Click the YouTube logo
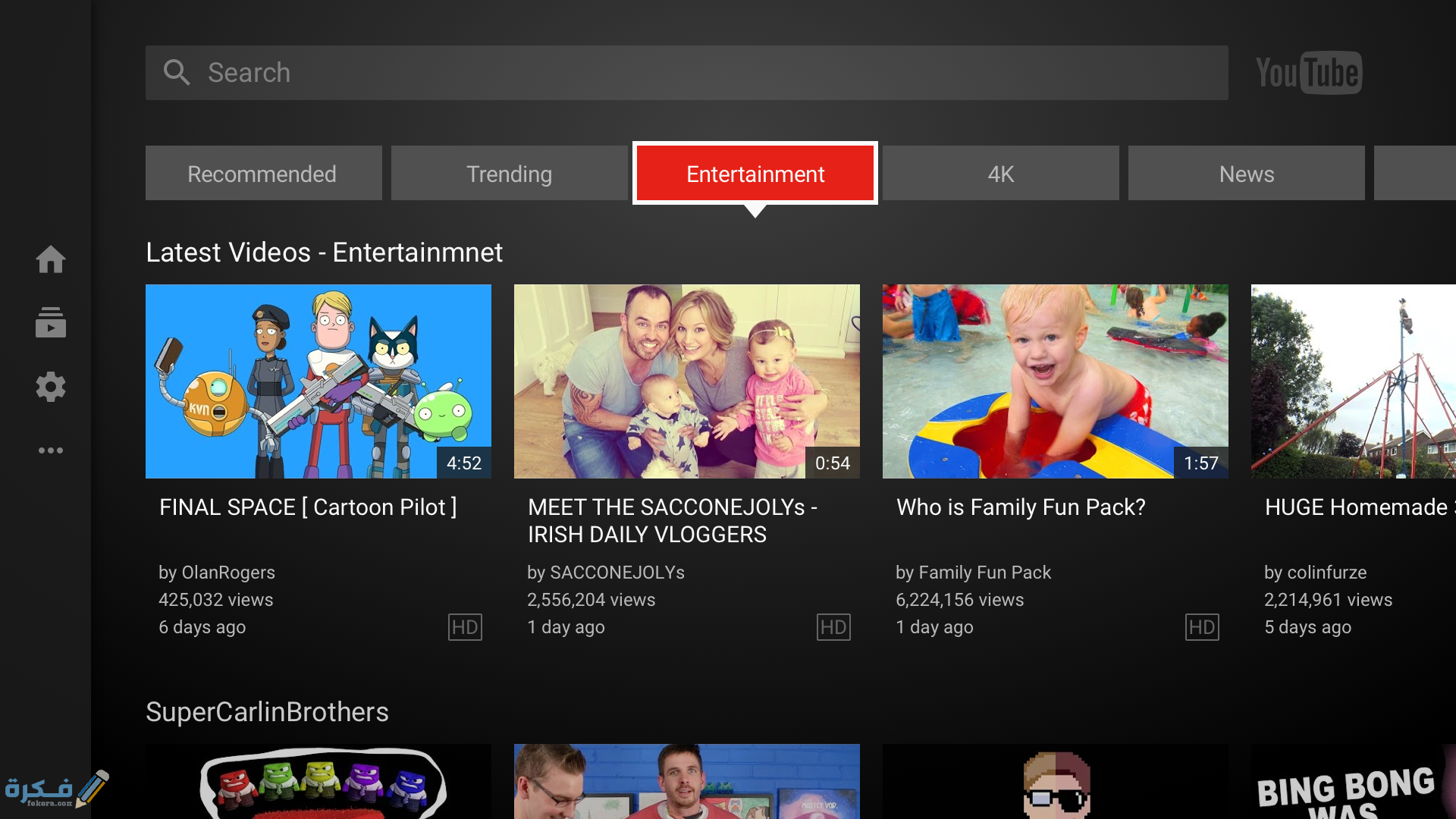 (1309, 73)
